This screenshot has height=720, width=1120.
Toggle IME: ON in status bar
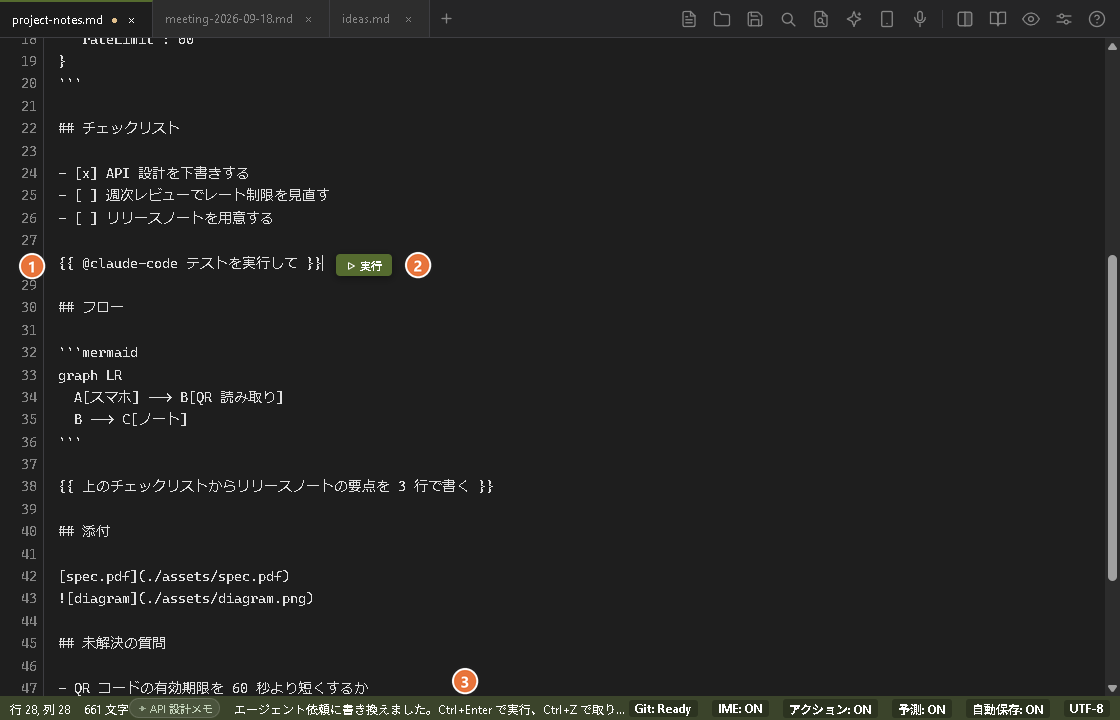click(x=740, y=709)
